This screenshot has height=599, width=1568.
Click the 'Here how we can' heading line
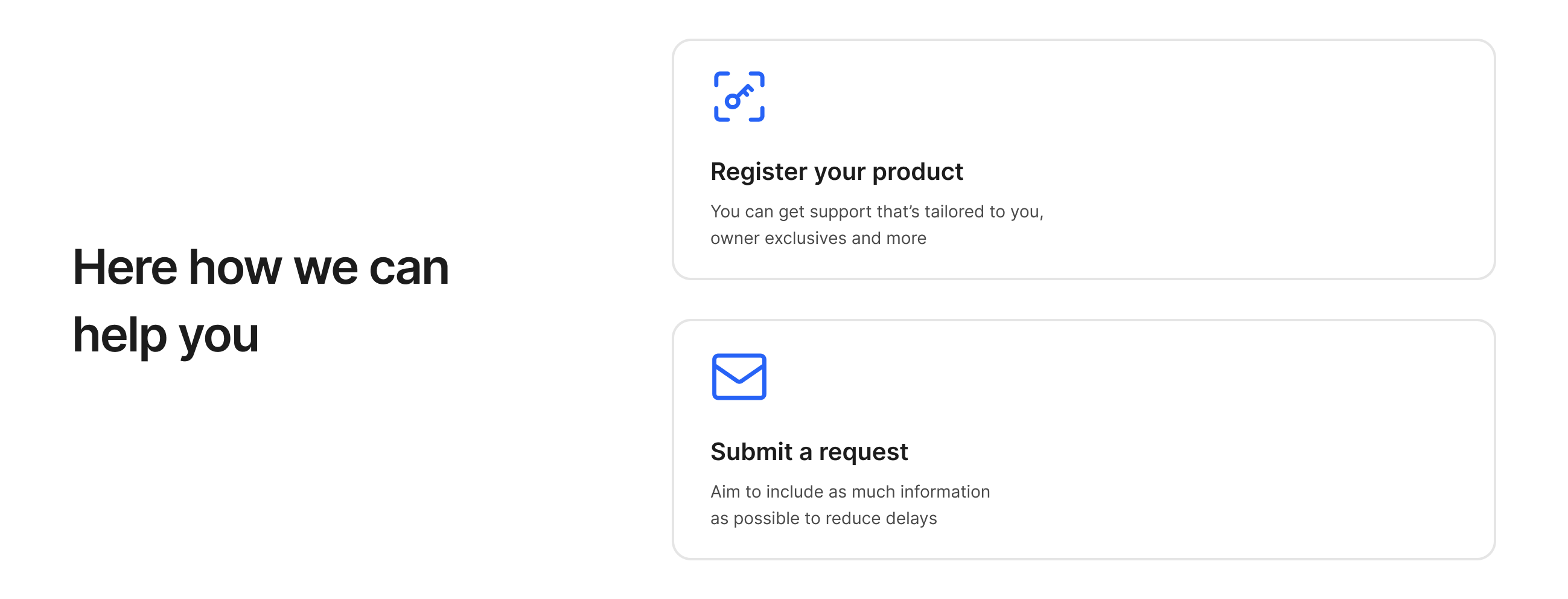coord(261,267)
